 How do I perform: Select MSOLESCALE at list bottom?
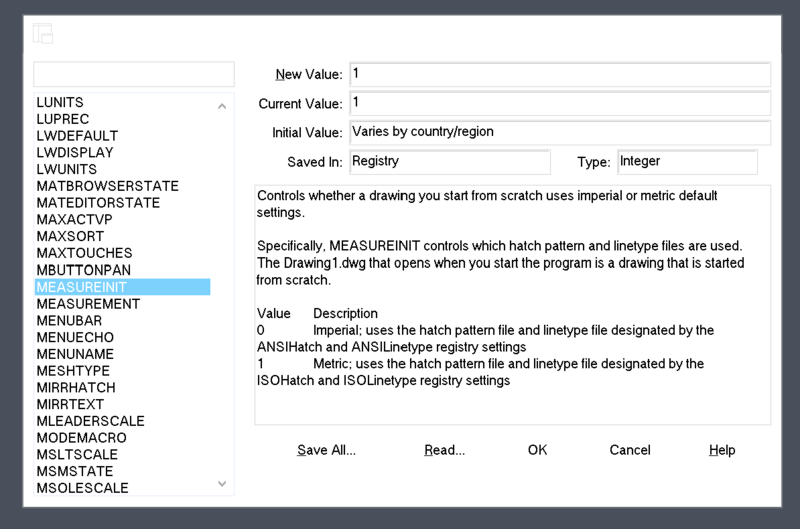click(x=82, y=488)
